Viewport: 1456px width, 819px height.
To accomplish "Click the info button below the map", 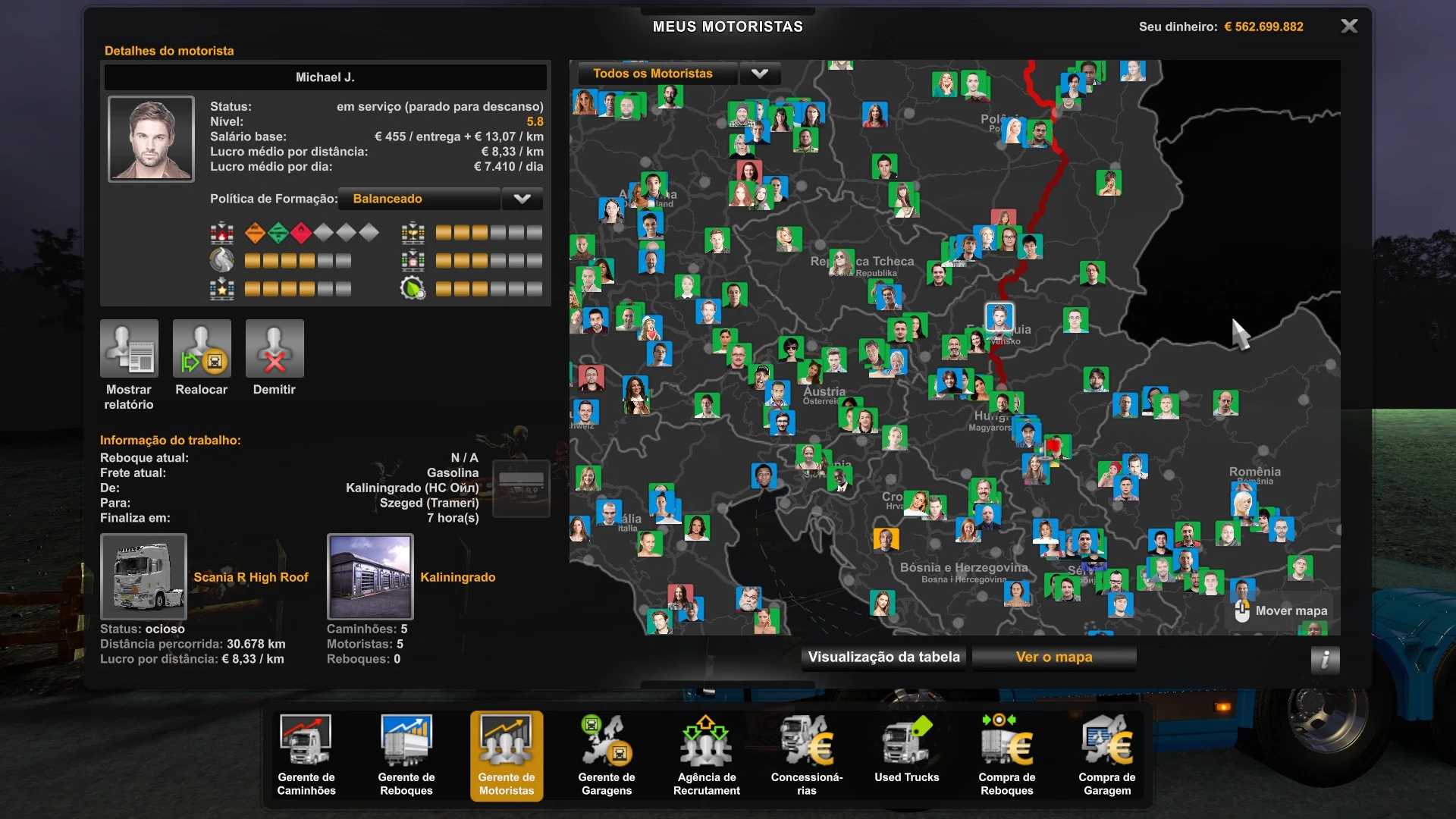I will [x=1324, y=659].
